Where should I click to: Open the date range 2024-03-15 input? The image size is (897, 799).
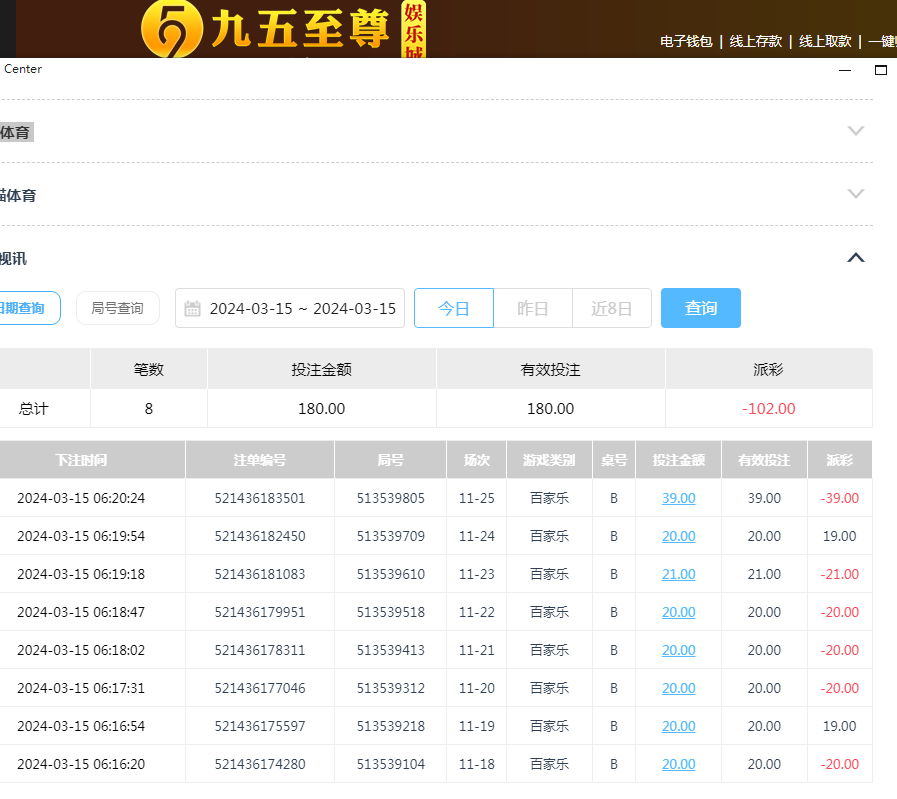302,308
